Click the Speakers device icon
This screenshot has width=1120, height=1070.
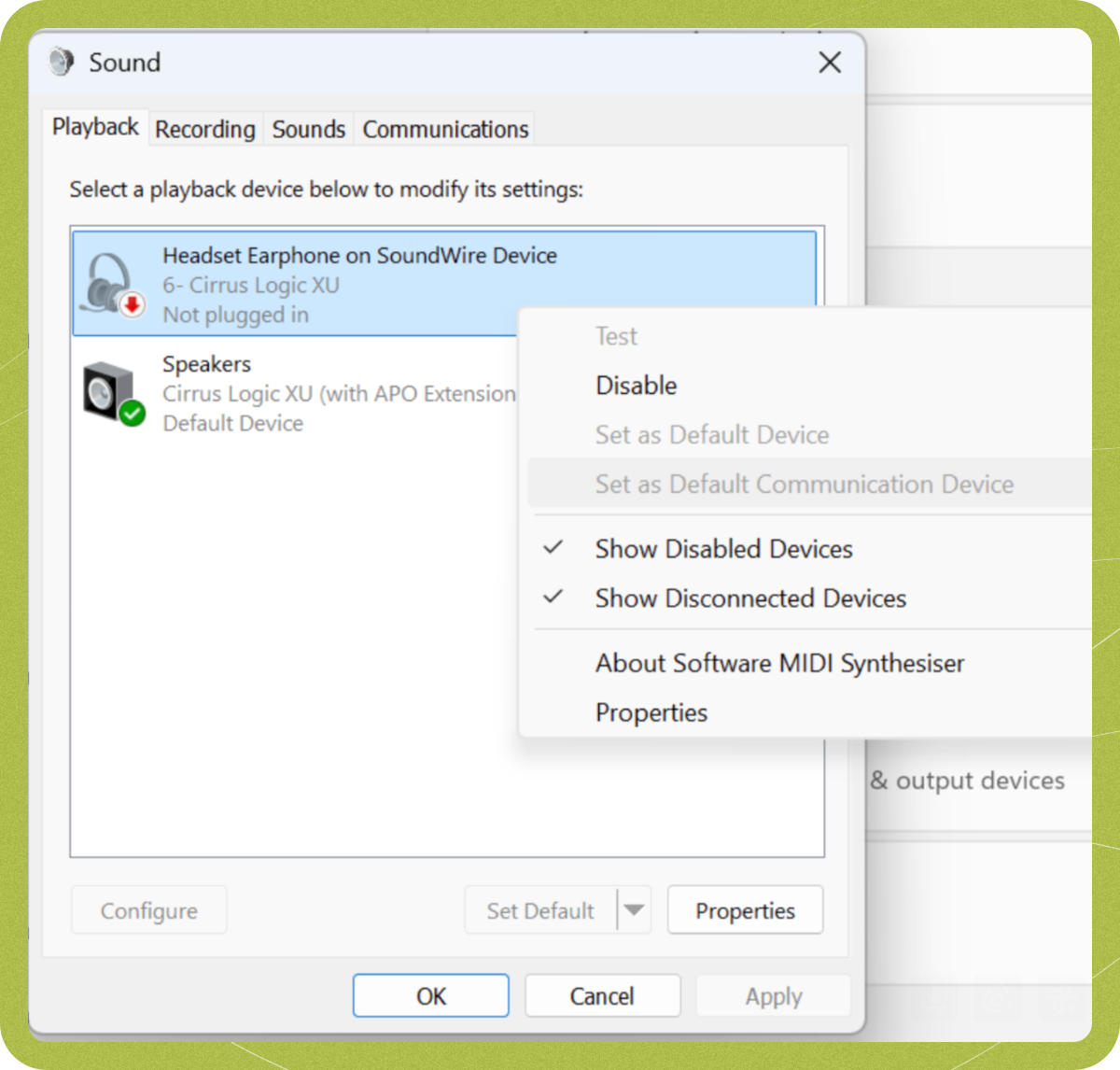tap(112, 393)
